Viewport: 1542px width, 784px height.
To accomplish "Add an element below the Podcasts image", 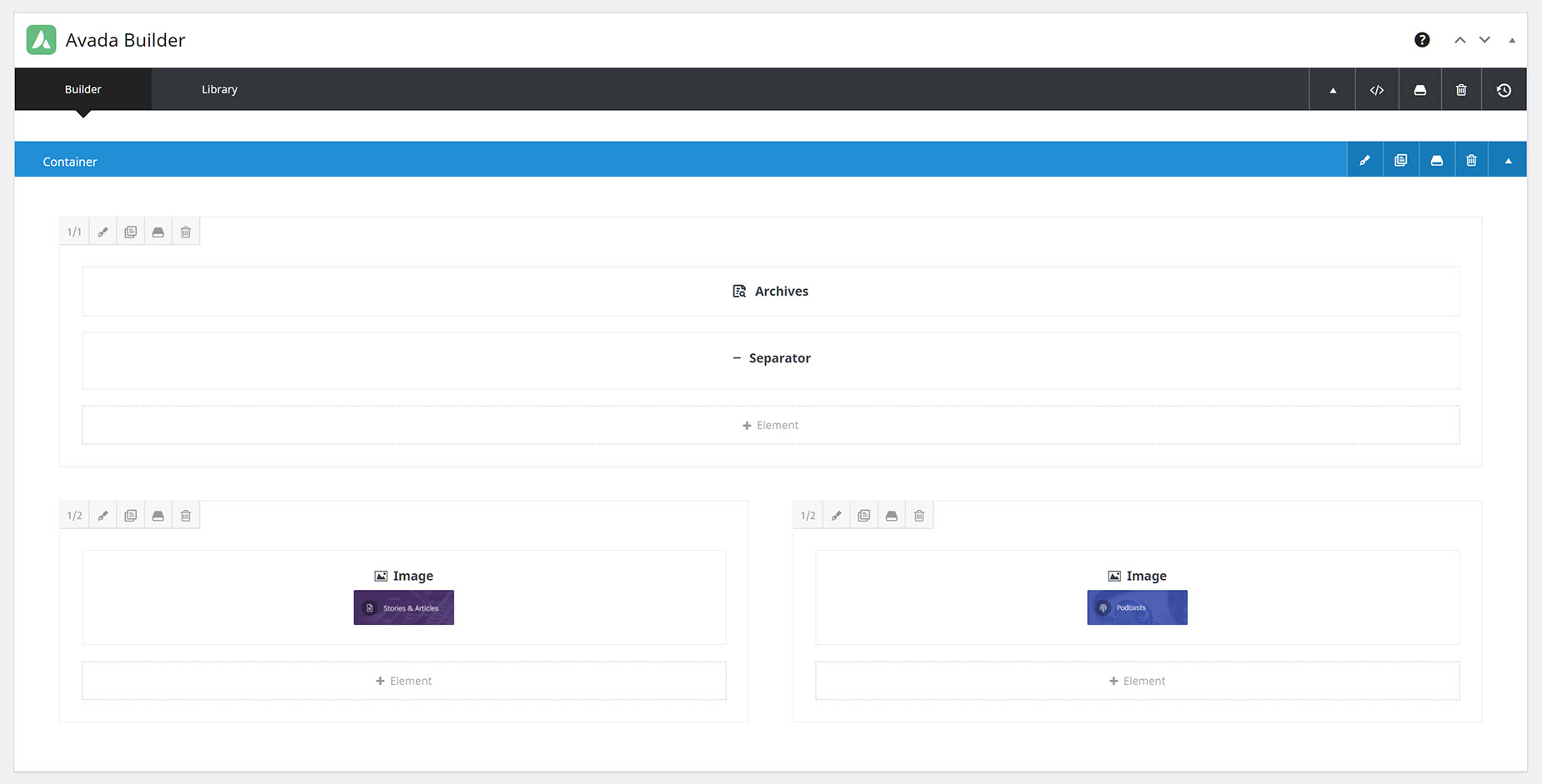I will [1137, 681].
